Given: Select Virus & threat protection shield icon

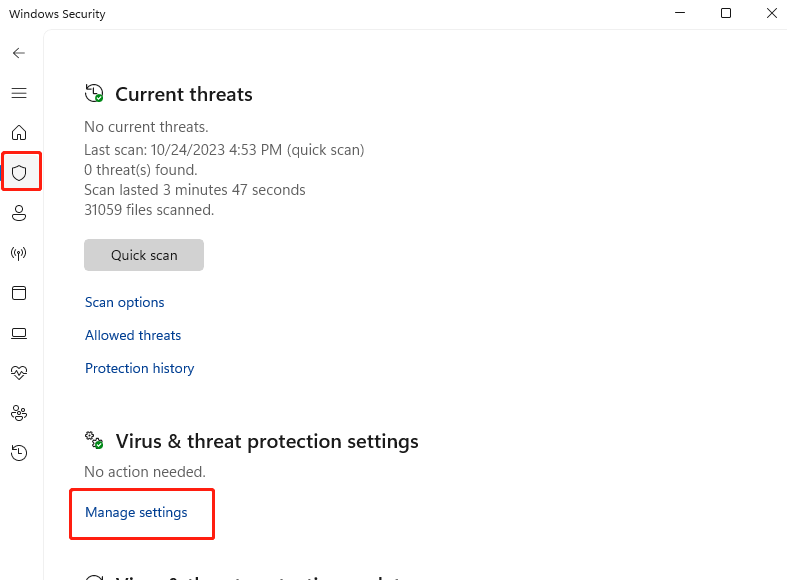Looking at the screenshot, I should click(x=19, y=173).
